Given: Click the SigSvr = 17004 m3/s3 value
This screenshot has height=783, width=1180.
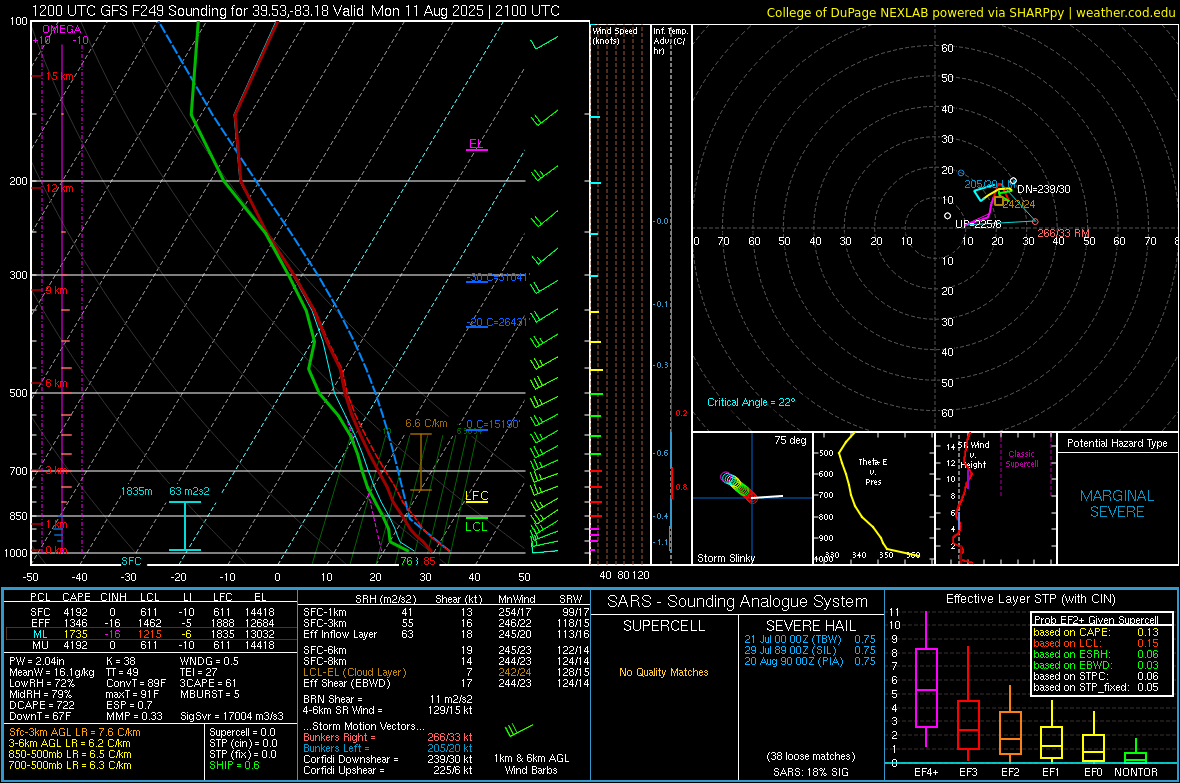Looking at the screenshot, I should coord(232,716).
